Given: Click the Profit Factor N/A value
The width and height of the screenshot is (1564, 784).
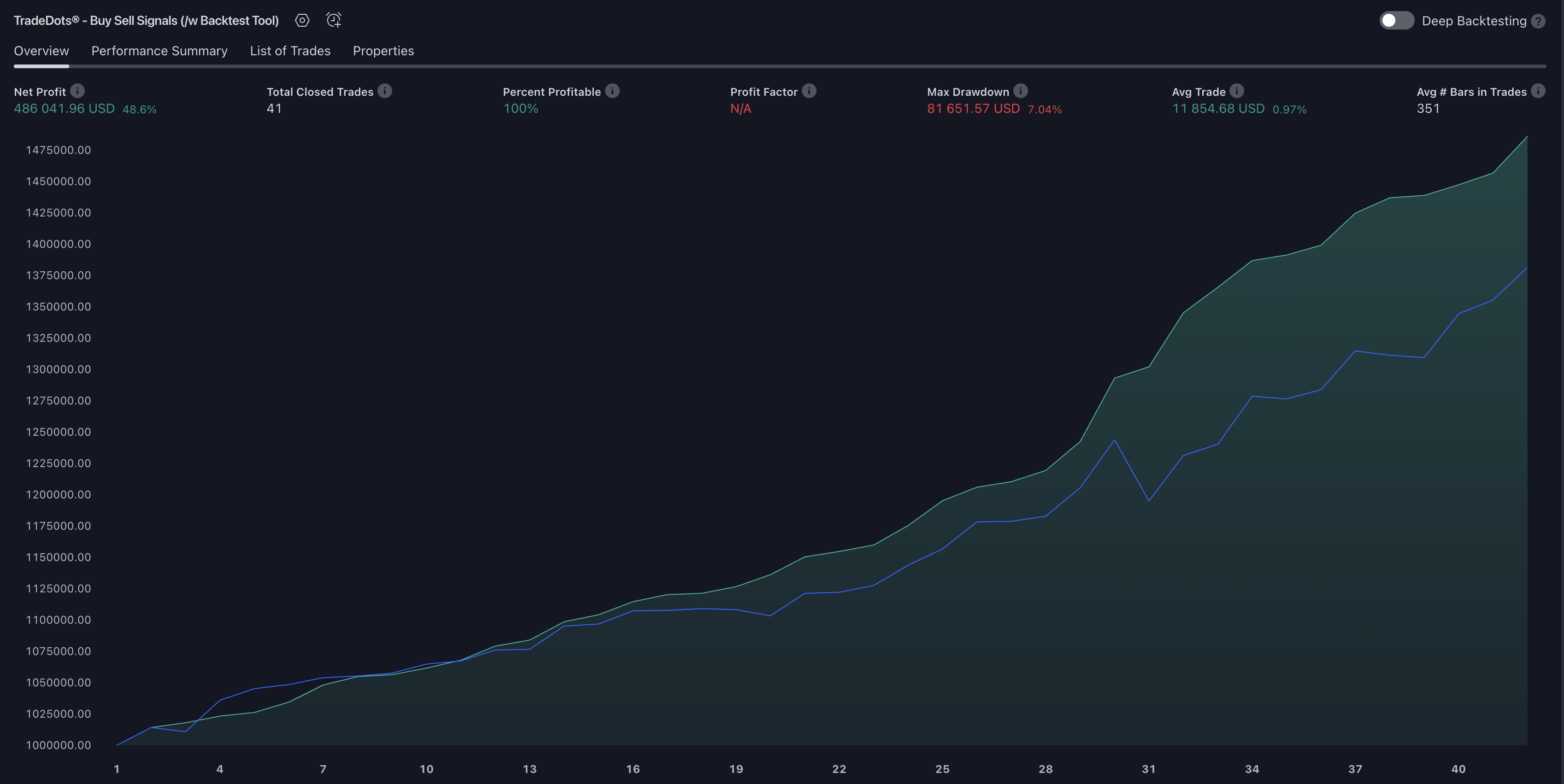Looking at the screenshot, I should pos(741,109).
